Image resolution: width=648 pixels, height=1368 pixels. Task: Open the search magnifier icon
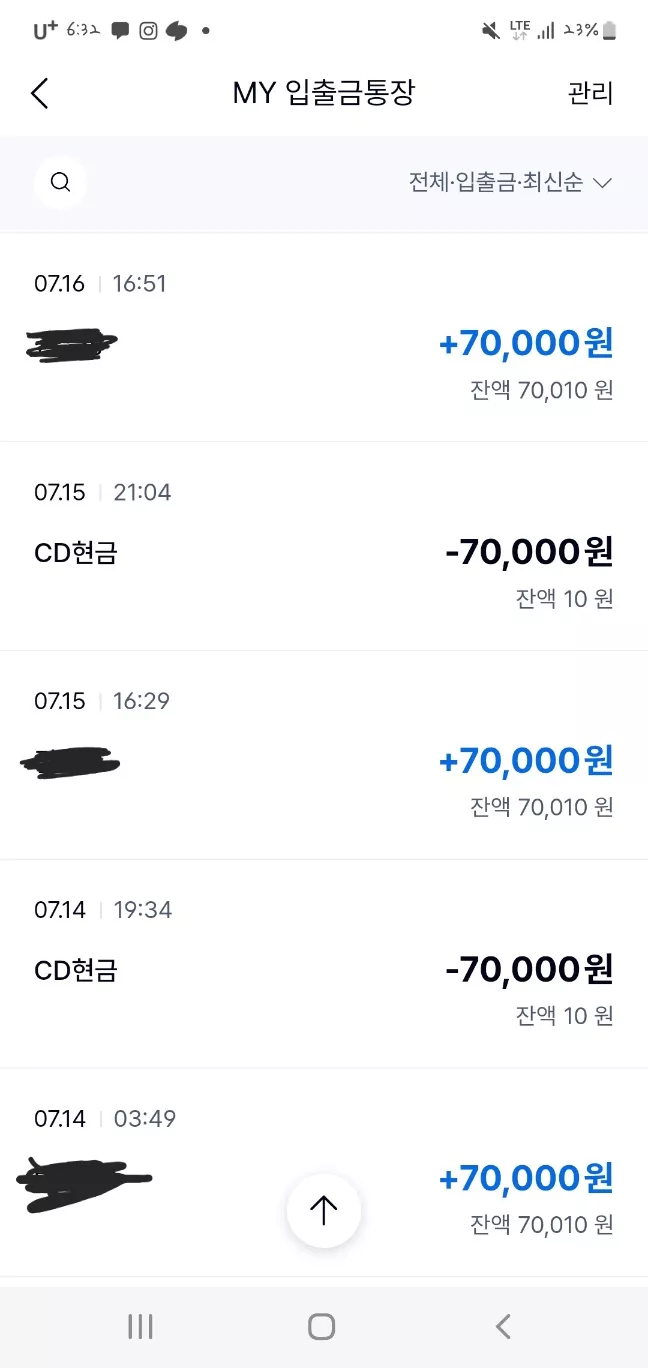pos(60,182)
